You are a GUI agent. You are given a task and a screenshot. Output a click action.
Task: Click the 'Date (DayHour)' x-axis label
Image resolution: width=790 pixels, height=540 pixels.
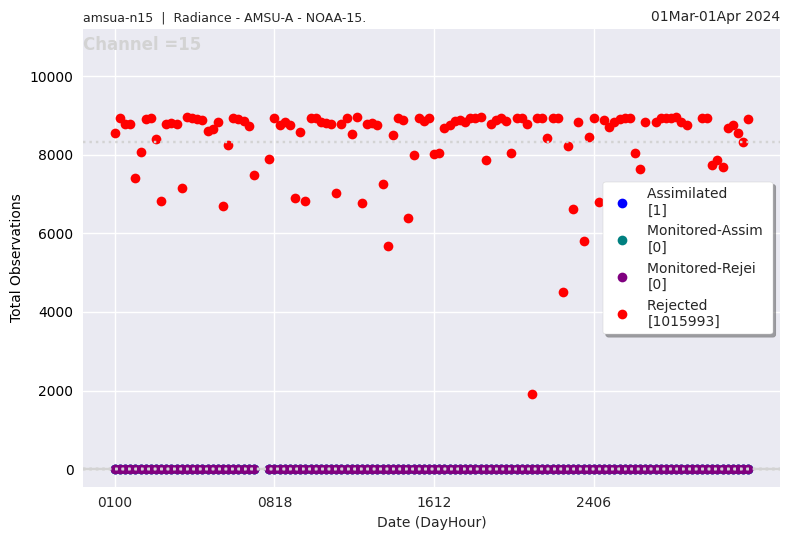(431, 522)
